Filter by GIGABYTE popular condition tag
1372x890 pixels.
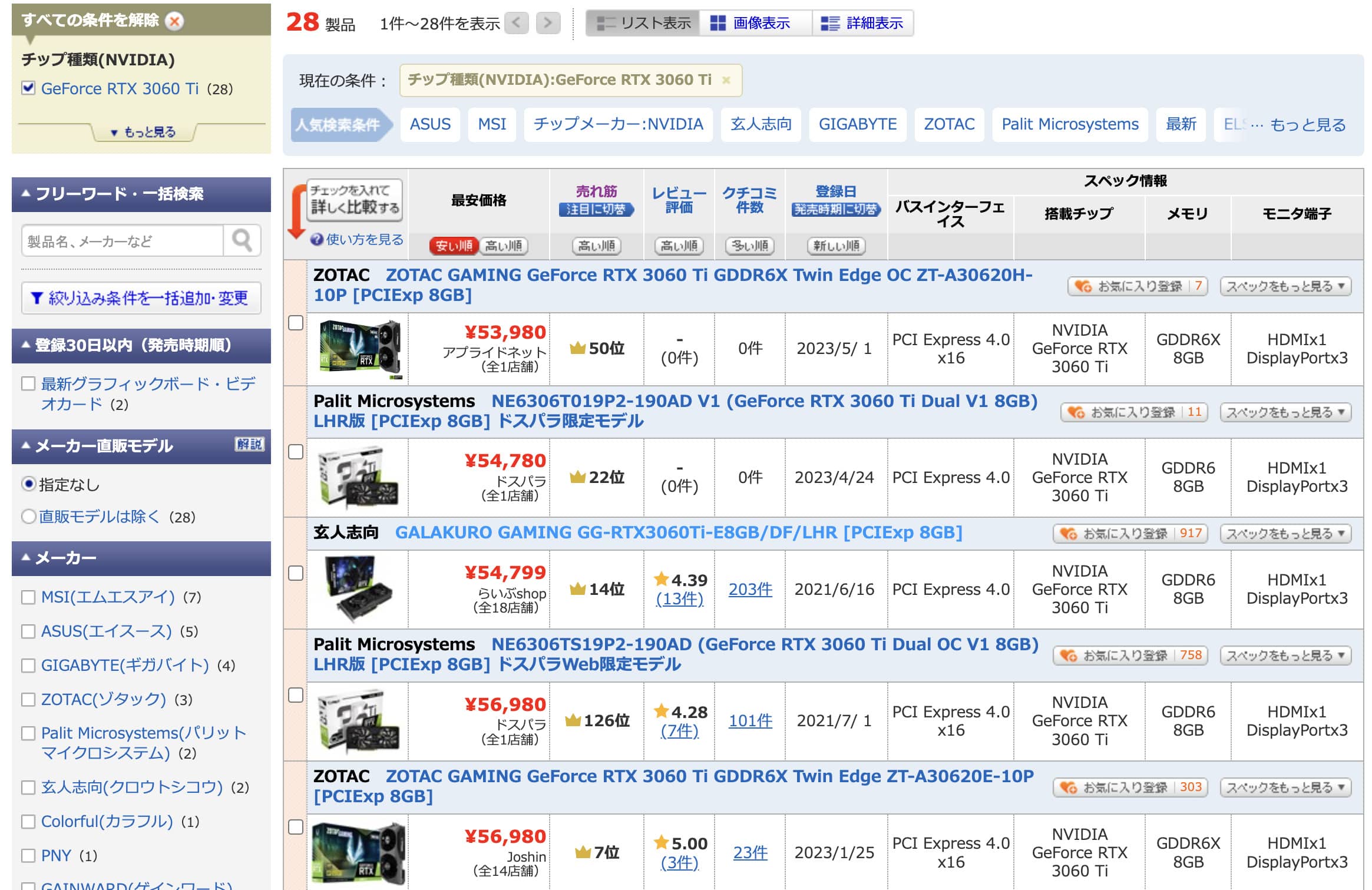(x=858, y=125)
